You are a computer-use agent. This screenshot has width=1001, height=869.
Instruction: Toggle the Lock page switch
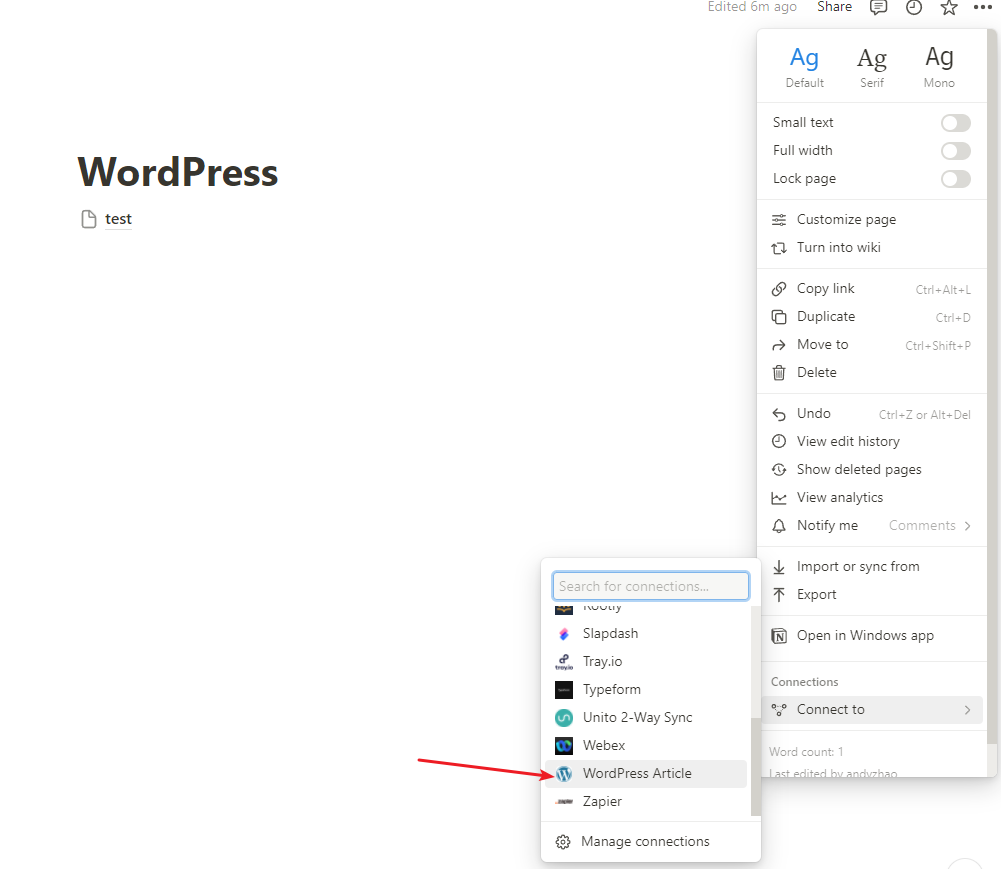955,179
